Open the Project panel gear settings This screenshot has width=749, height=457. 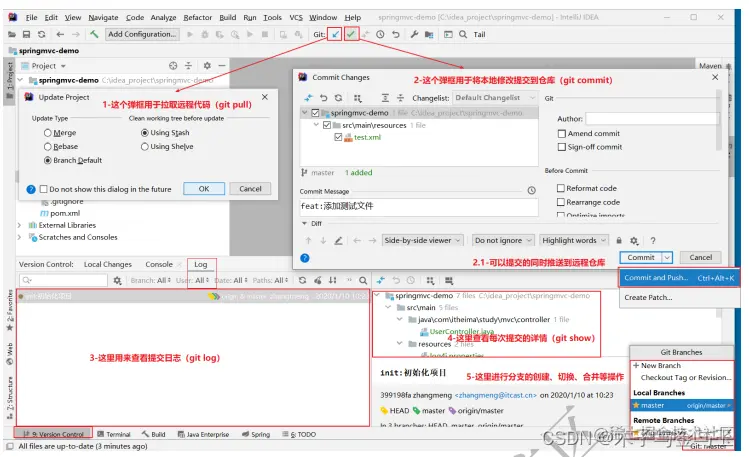pos(207,65)
